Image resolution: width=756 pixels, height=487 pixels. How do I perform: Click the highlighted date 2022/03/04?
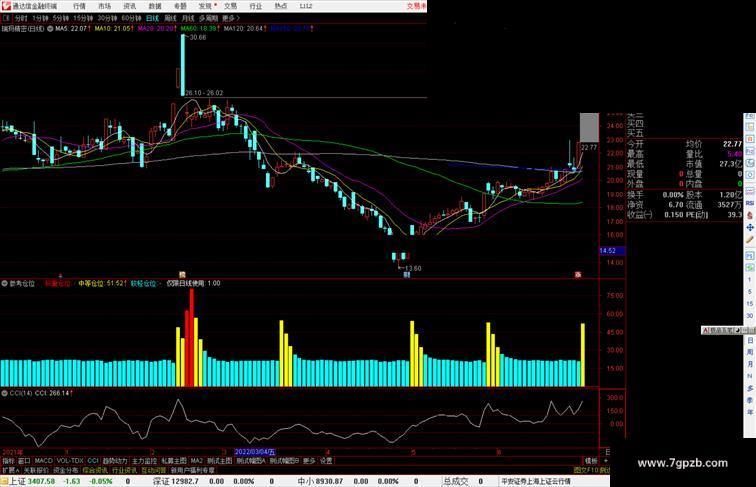click(255, 452)
